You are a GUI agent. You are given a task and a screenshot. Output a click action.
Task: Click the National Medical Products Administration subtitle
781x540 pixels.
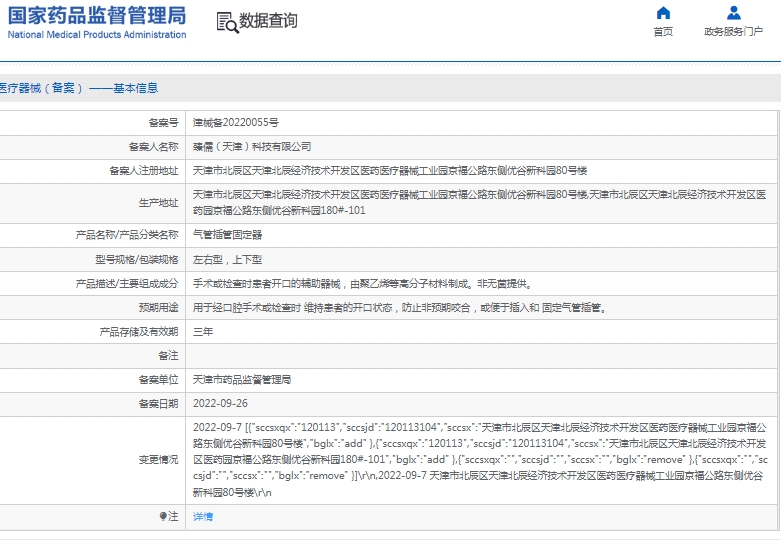97,35
